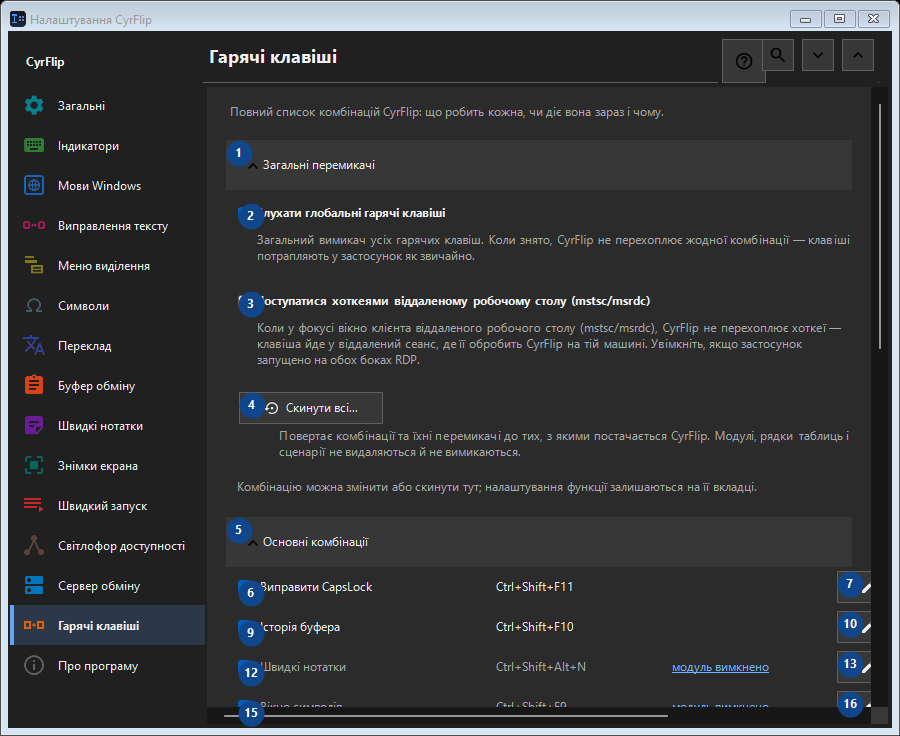Open Мови Windows via the globe icon
Viewport: 900px width, 736px height.
click(x=34, y=185)
